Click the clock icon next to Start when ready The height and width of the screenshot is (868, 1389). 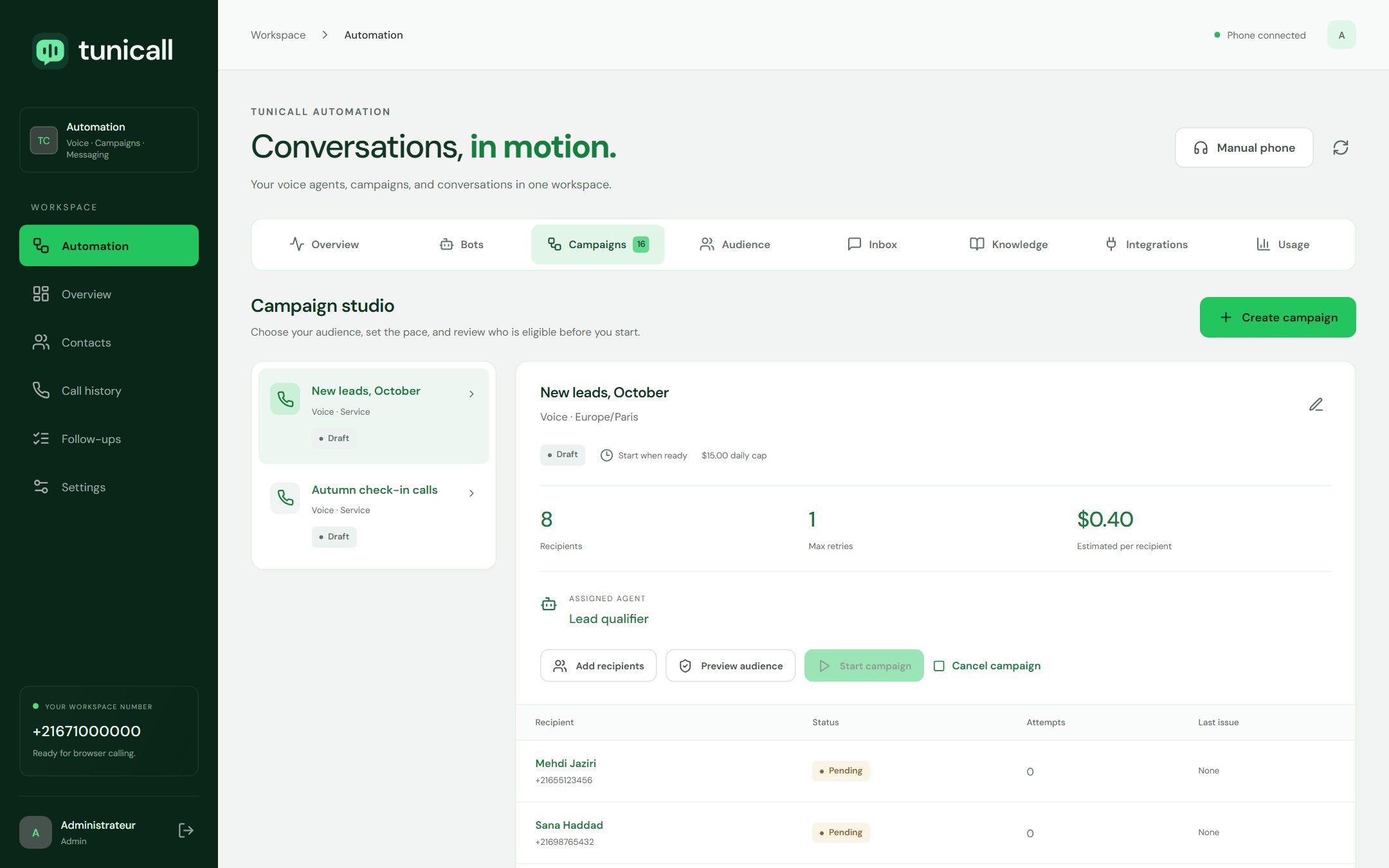click(606, 455)
